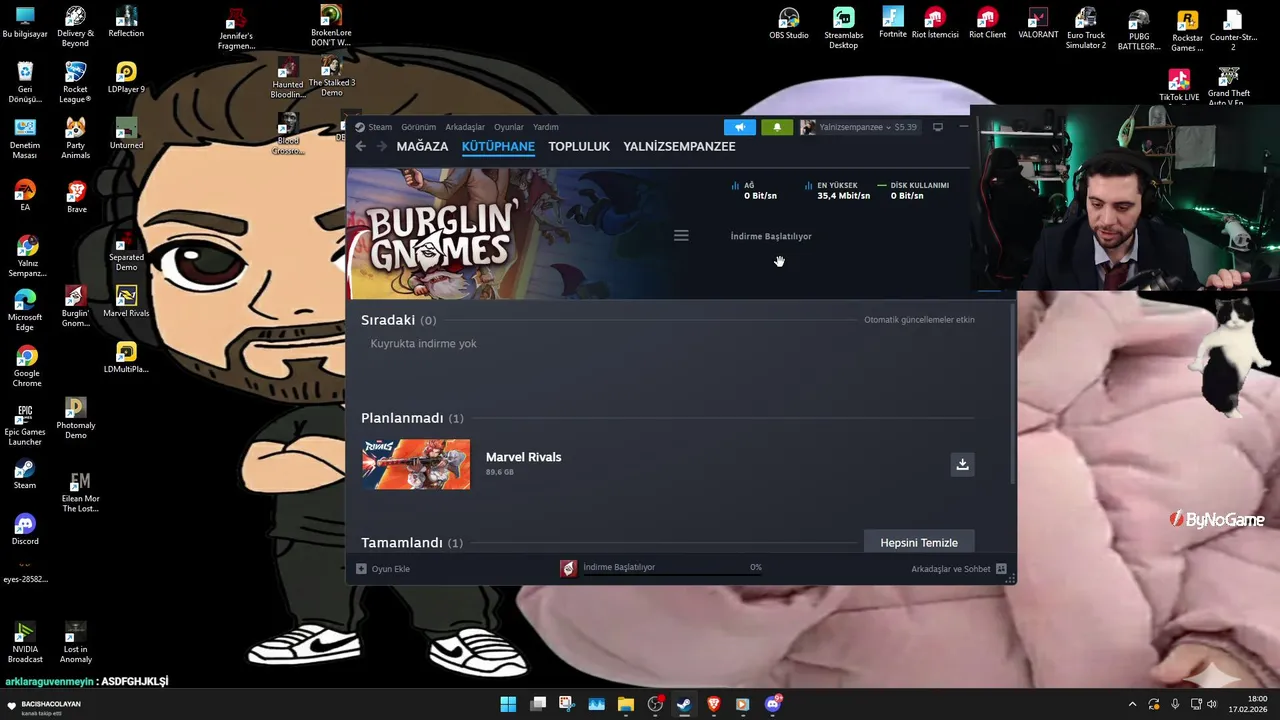
Task: Select the VALORANT desktop icon
Action: [1038, 24]
